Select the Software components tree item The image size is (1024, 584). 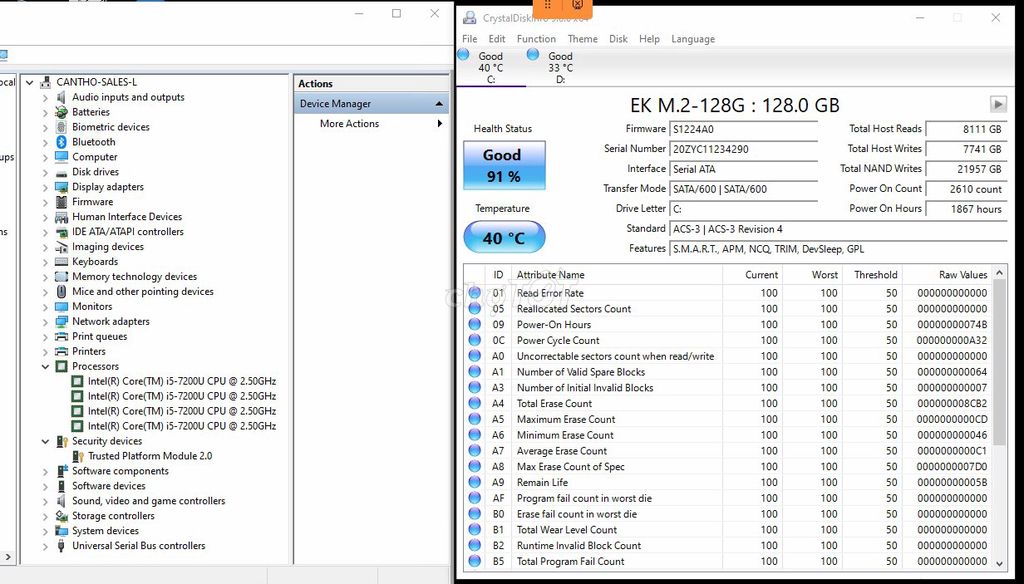click(120, 471)
